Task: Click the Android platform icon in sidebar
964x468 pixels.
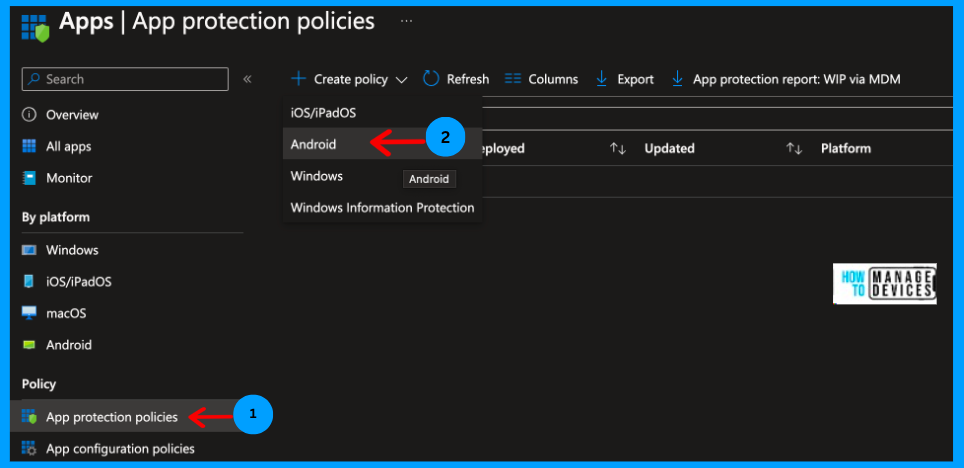Action: pyautogui.click(x=29, y=345)
